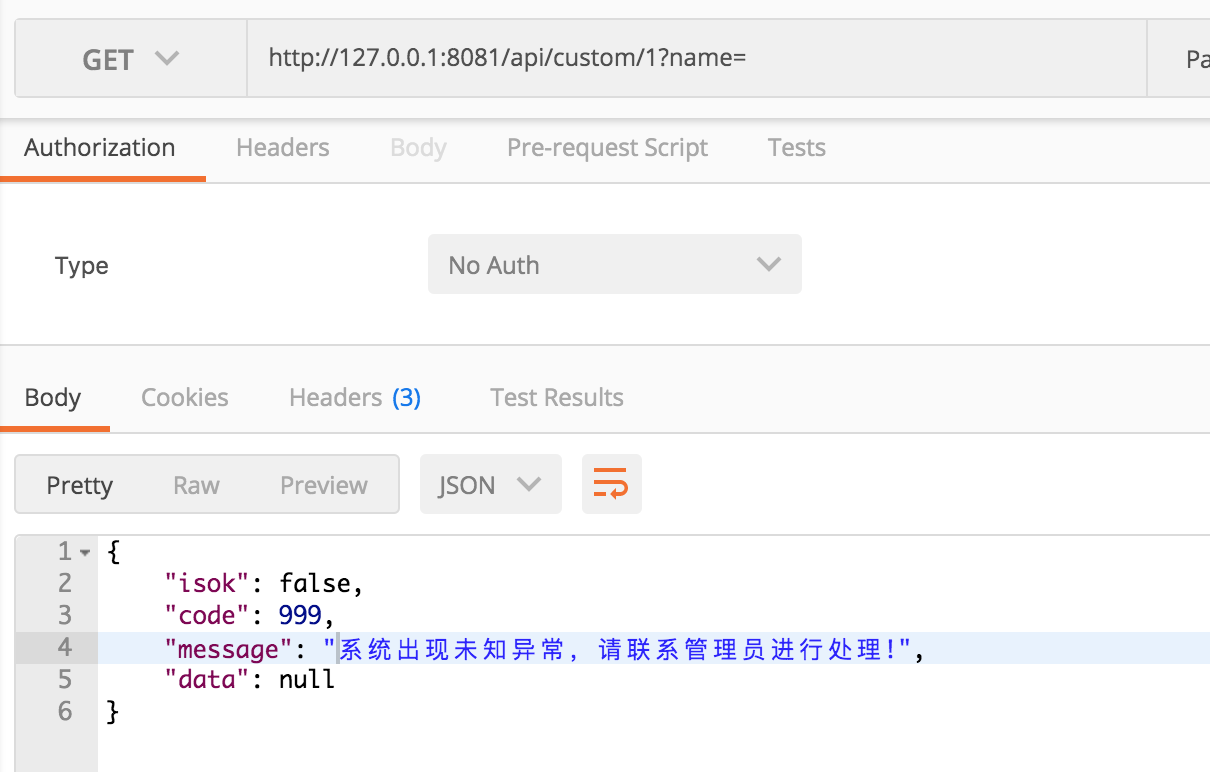Click the disabled request Body tab
The image size is (1210, 772).
[418, 148]
